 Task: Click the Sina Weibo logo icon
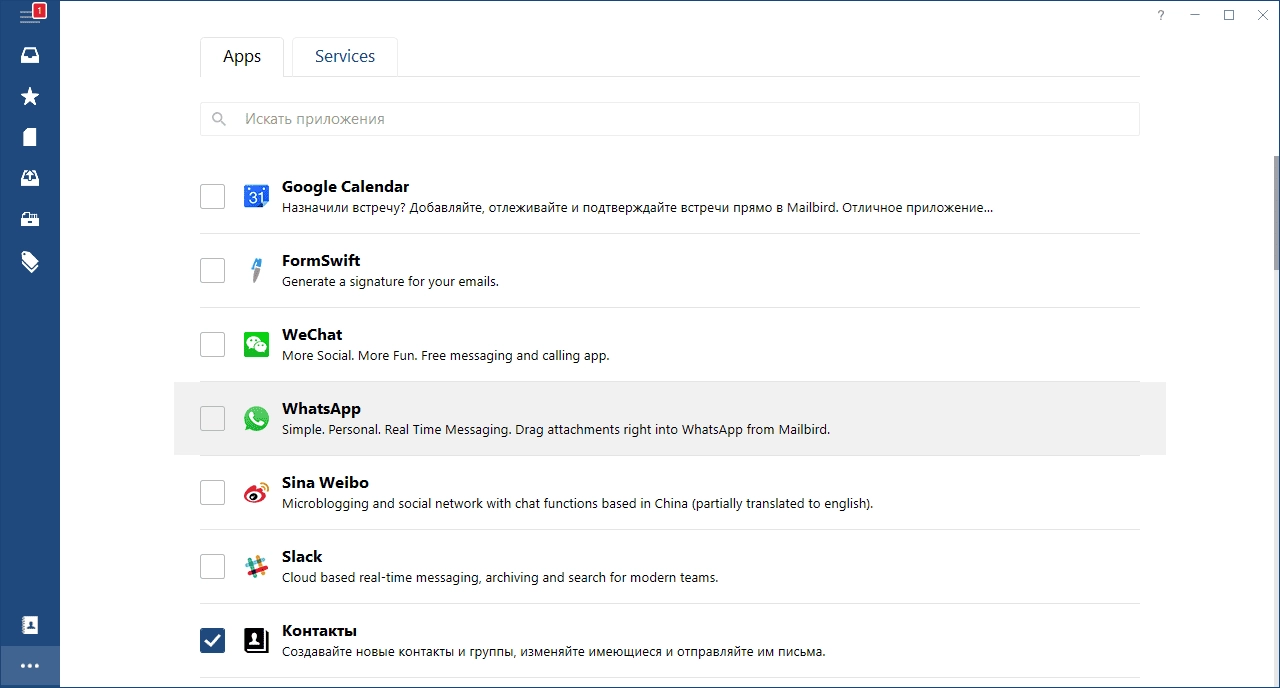pos(256,492)
